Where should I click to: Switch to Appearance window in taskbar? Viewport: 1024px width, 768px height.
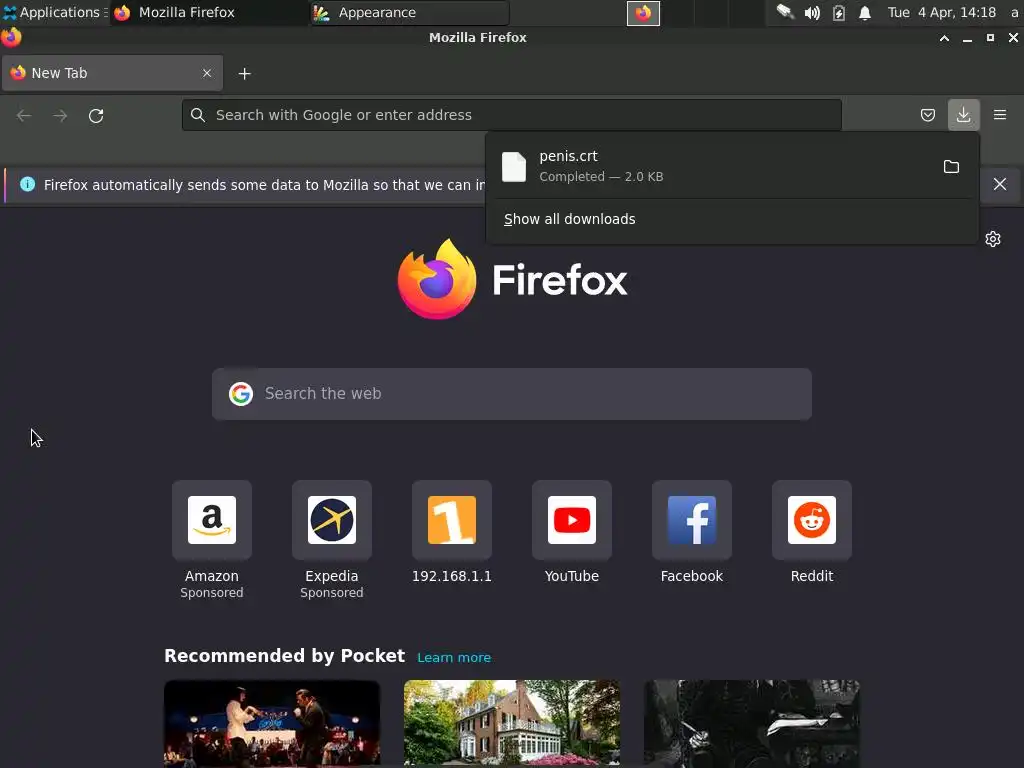(409, 12)
